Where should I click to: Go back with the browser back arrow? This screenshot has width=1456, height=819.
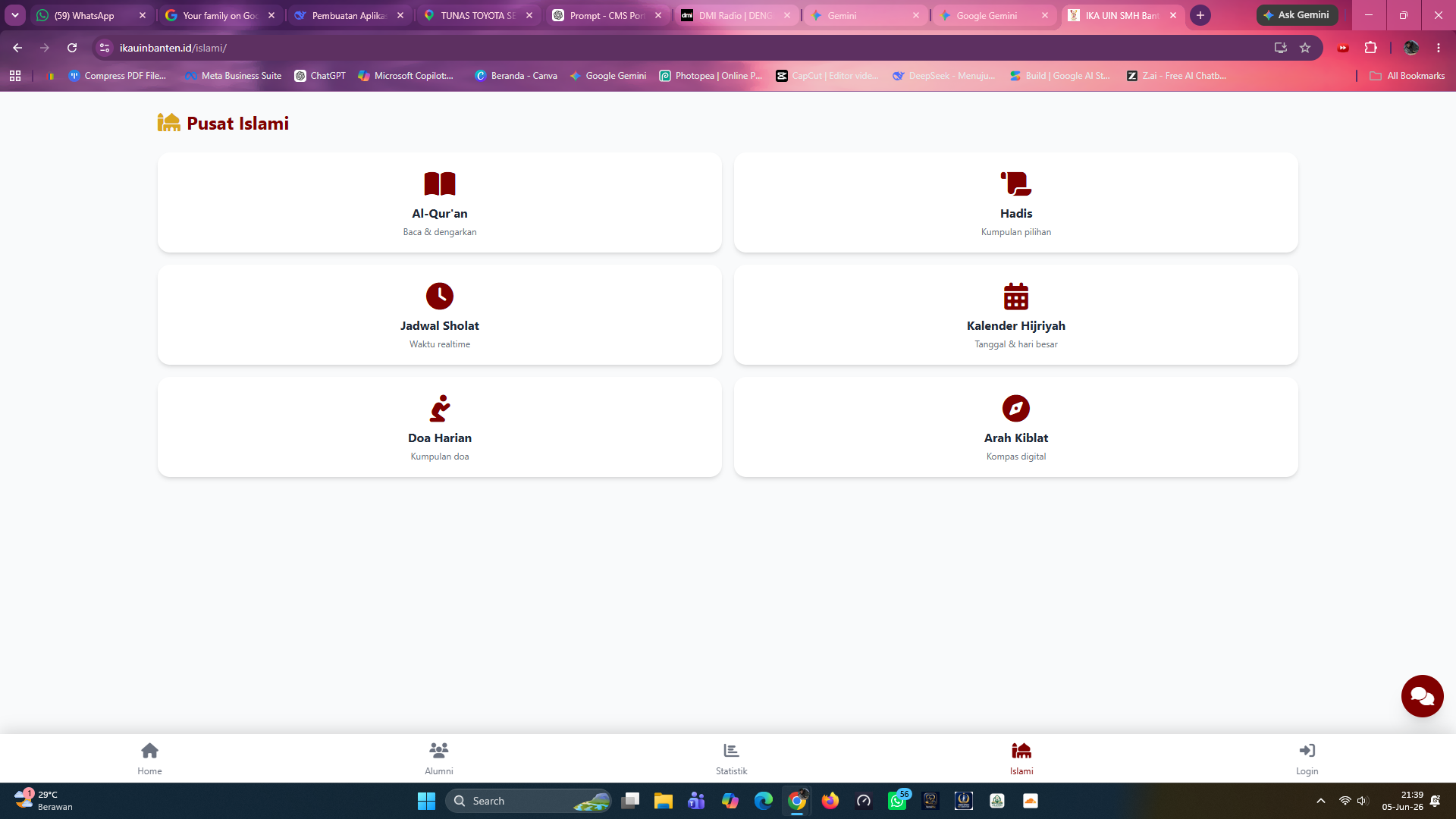point(17,48)
